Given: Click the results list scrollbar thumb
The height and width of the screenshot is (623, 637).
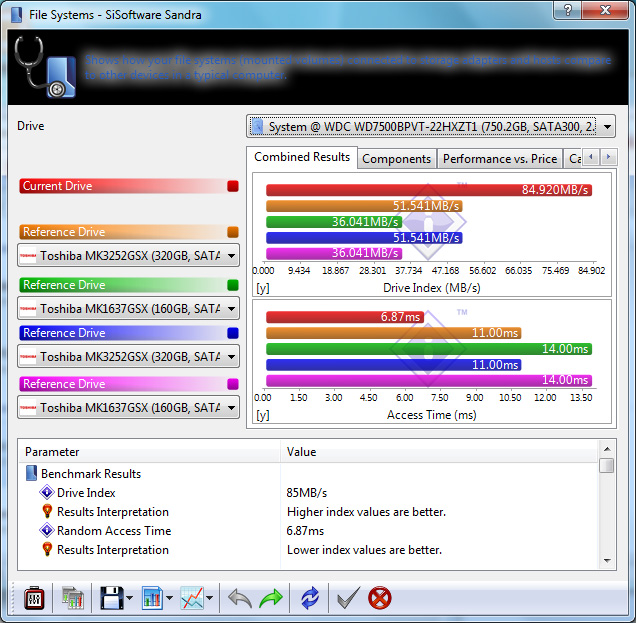Looking at the screenshot, I should (x=607, y=465).
